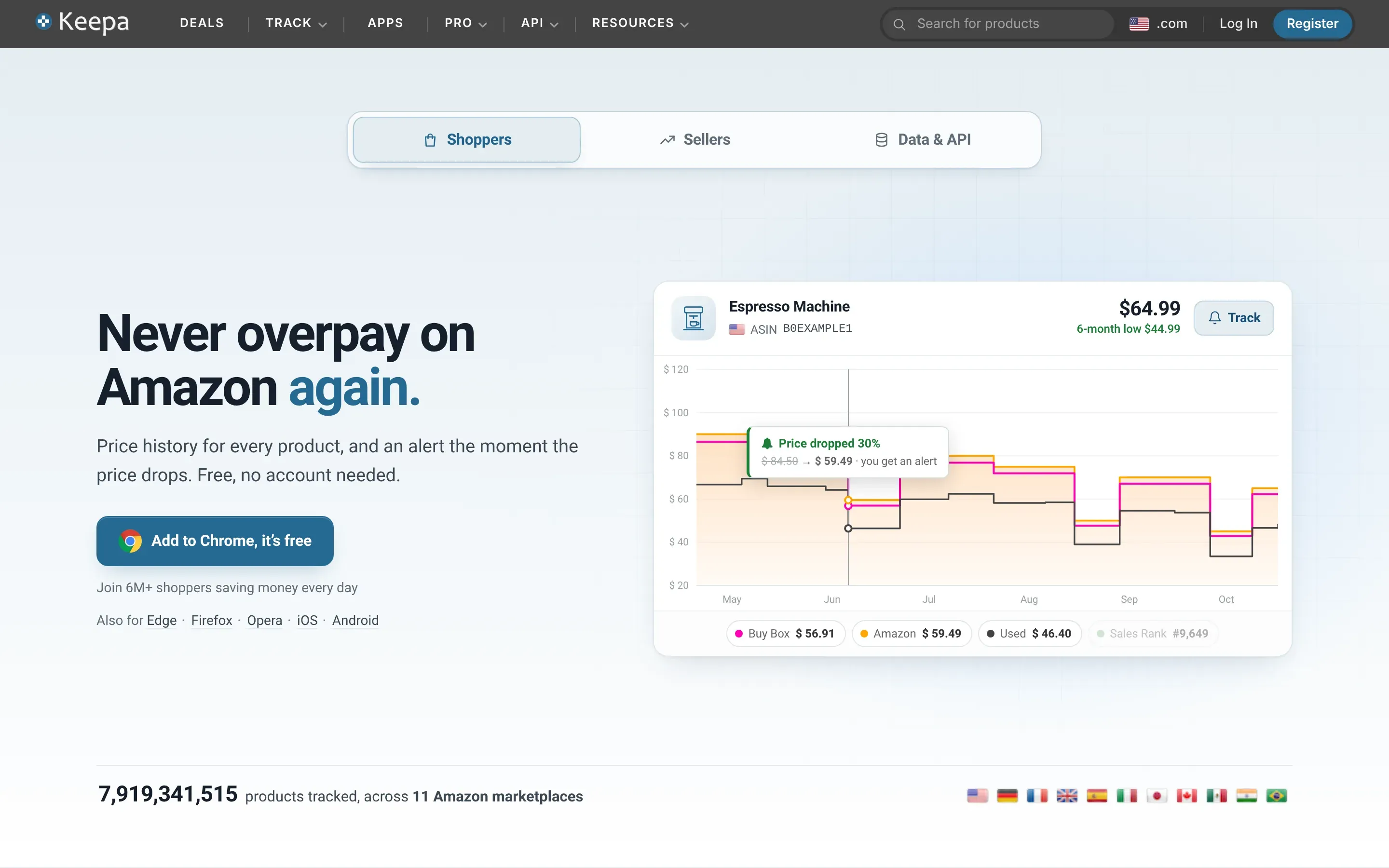Open the Android app link
Screen dimensions: 1389x868
pyautogui.click(x=355, y=621)
